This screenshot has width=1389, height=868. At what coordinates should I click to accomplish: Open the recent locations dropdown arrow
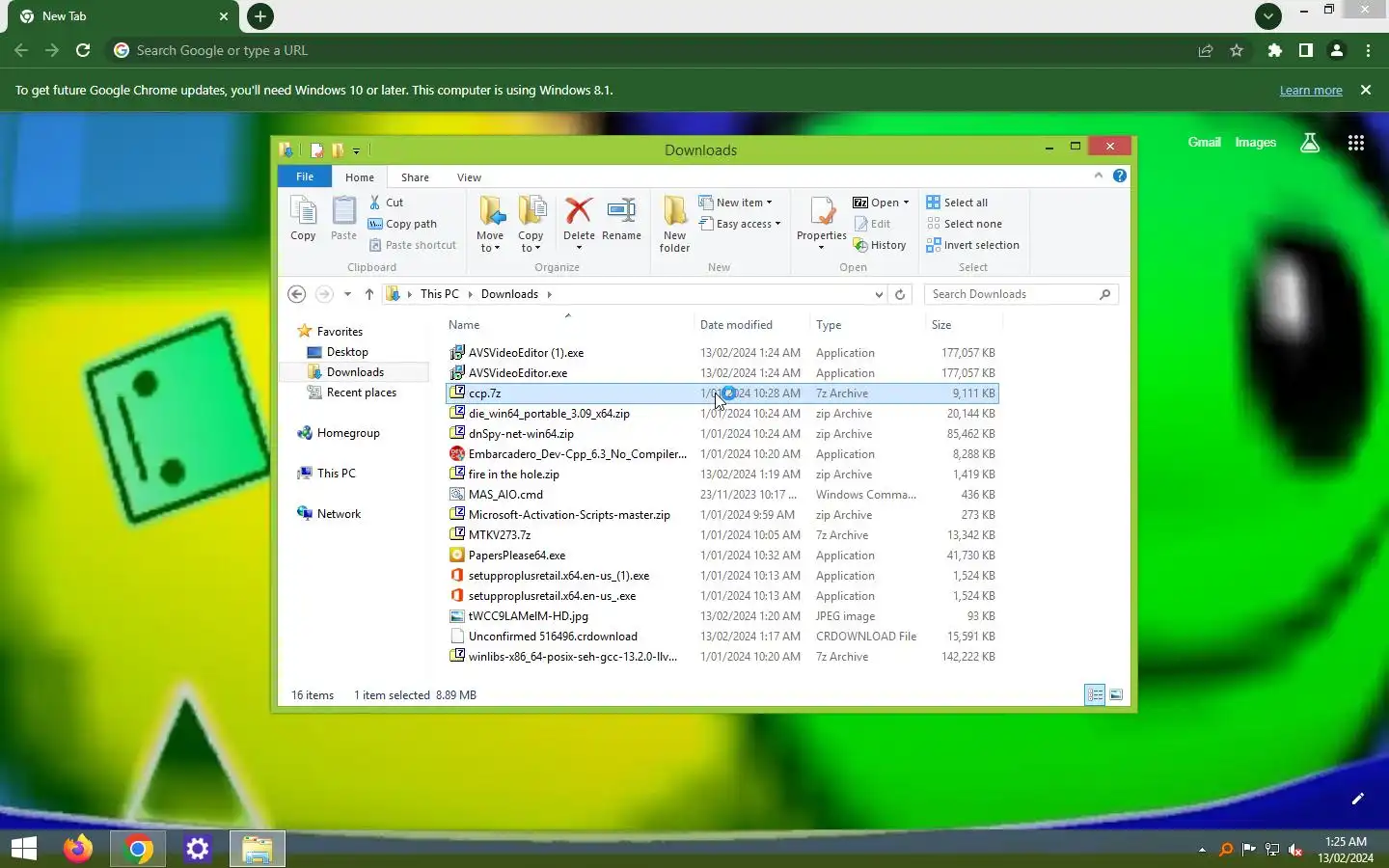[x=347, y=294]
